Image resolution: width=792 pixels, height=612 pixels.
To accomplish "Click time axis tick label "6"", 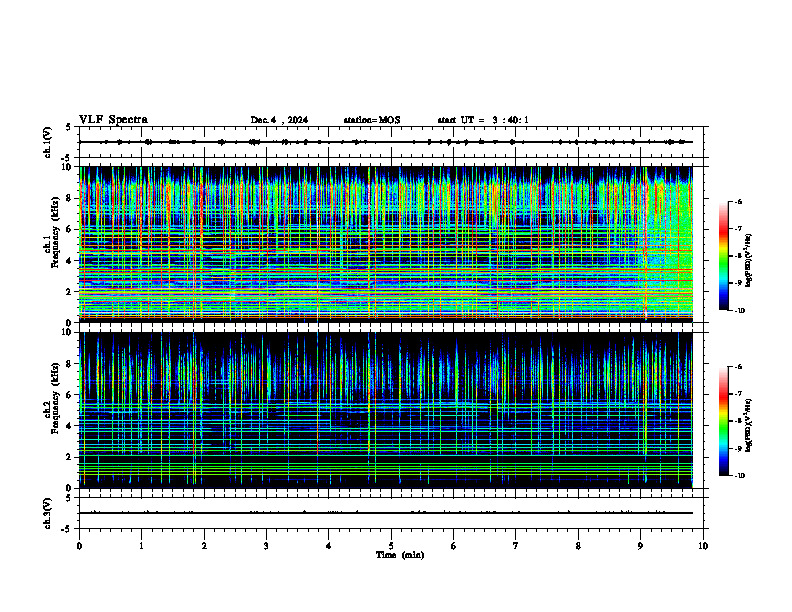I will click(x=454, y=546).
